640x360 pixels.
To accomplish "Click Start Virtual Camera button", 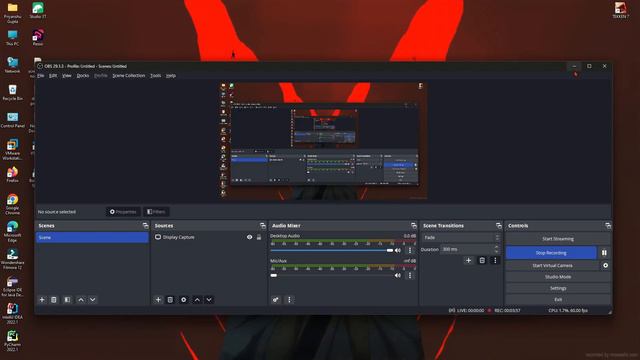I will tap(552, 265).
